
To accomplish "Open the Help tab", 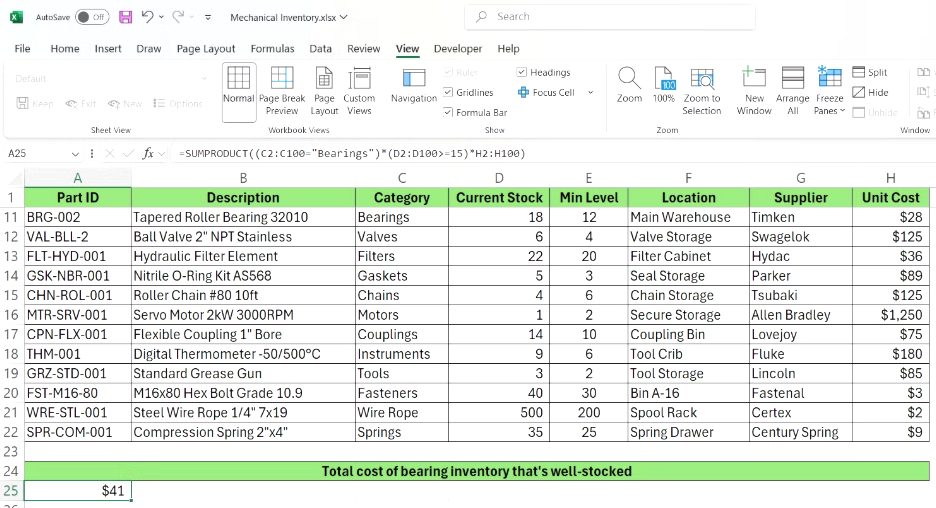I will 509,48.
